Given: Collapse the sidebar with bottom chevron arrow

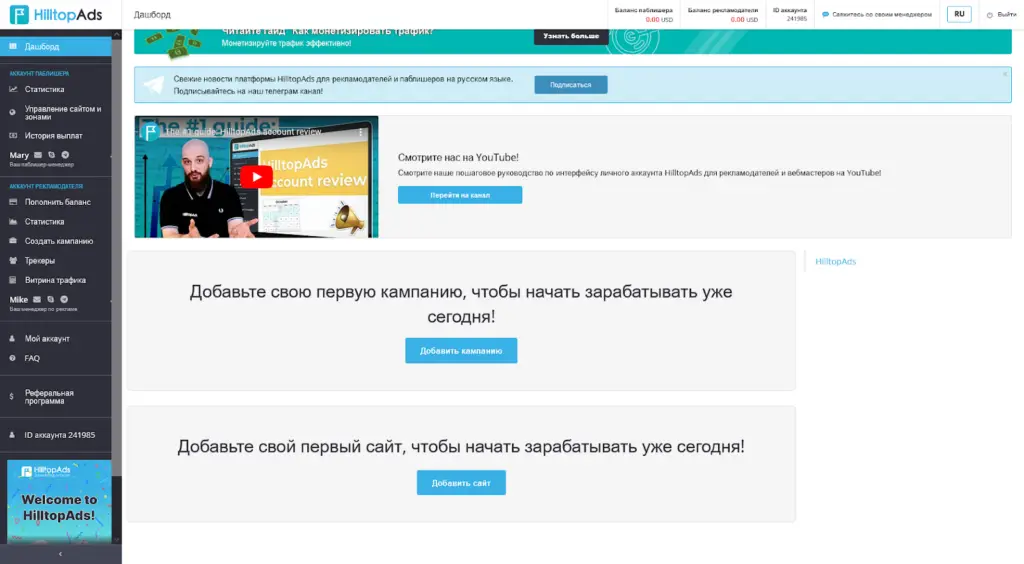Looking at the screenshot, I should [x=60, y=554].
